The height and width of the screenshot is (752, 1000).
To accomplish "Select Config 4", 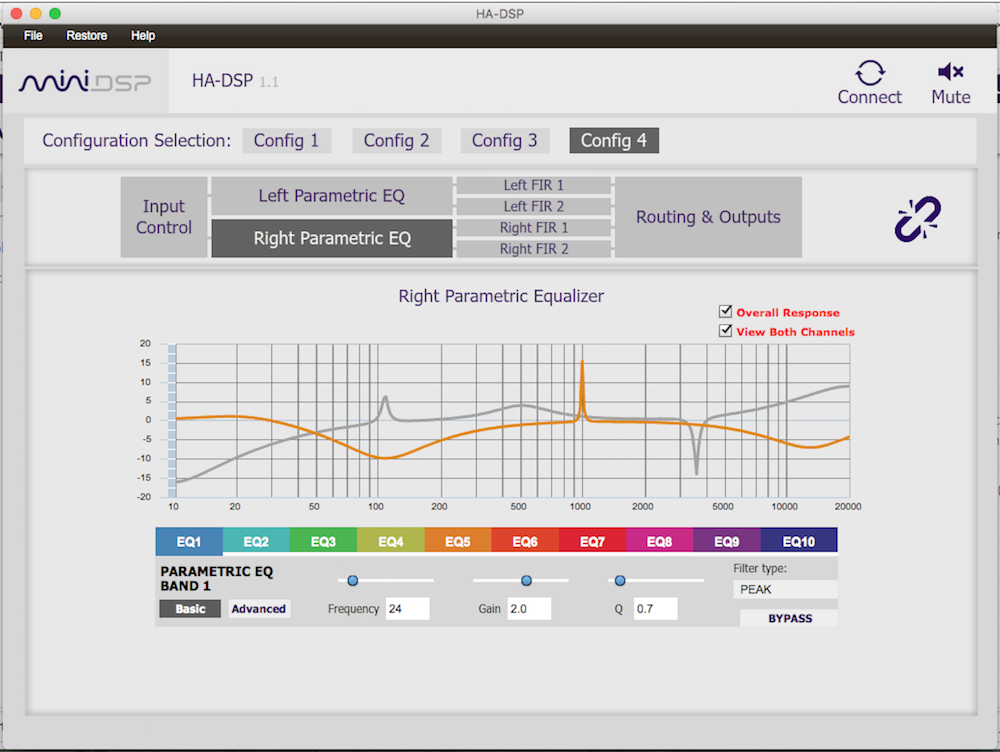I will 614,140.
